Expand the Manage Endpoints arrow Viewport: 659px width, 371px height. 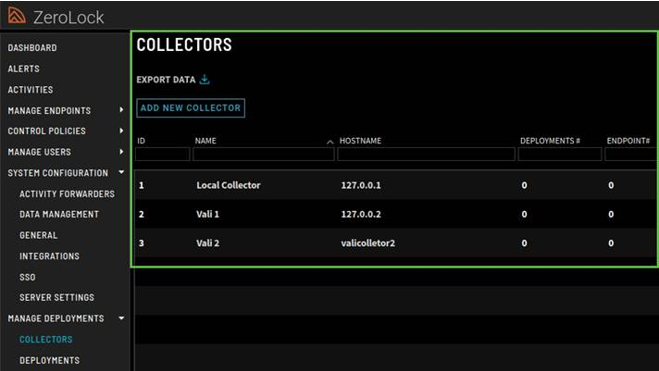(121, 110)
